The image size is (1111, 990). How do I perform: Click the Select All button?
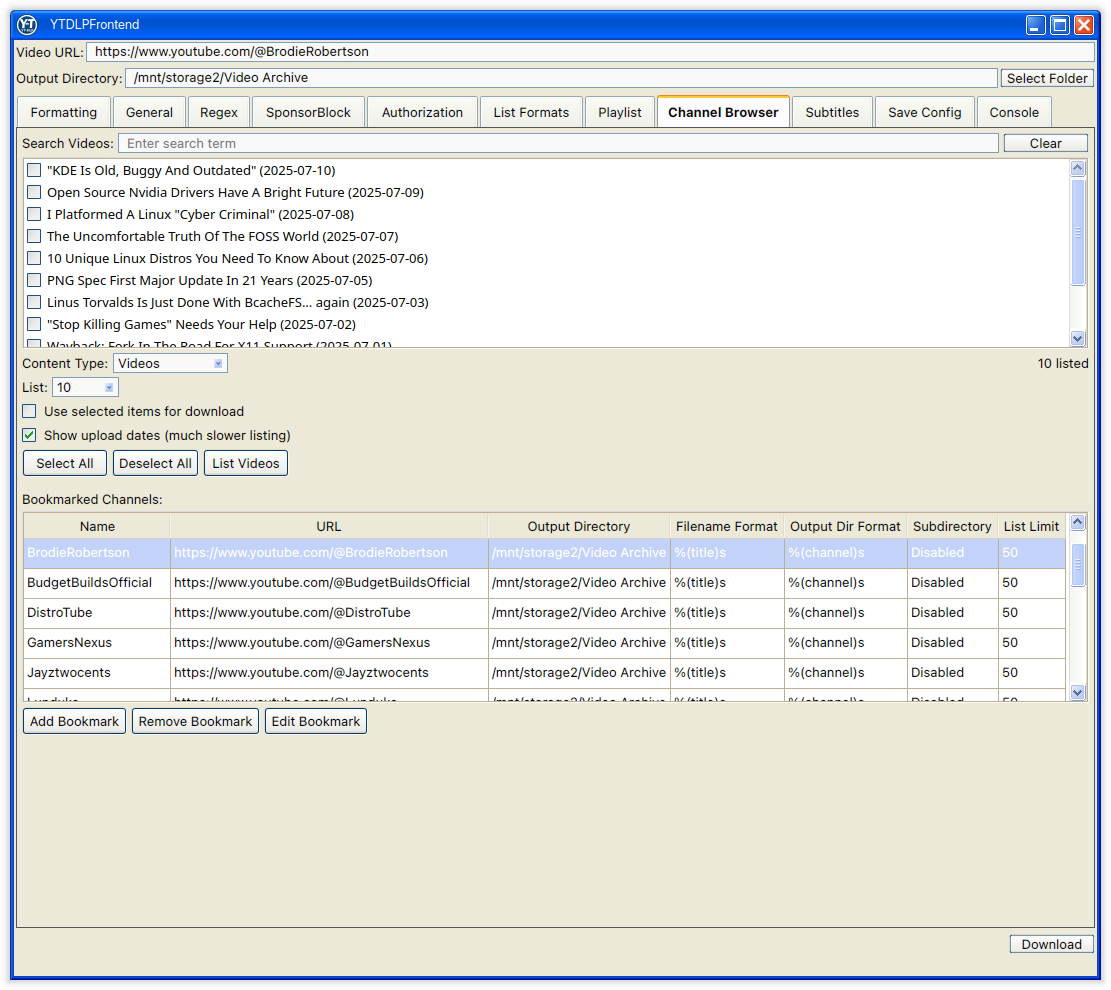[64, 463]
